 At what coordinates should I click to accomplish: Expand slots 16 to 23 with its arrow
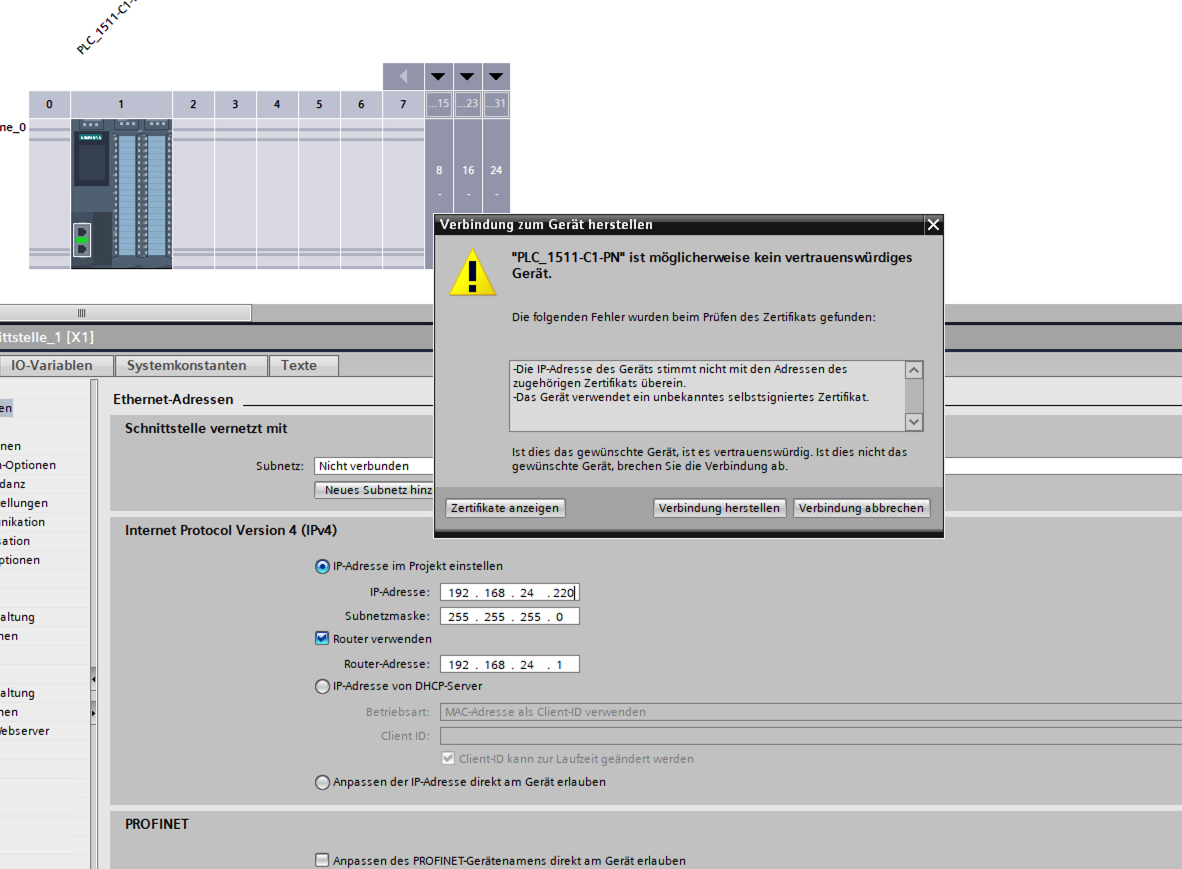coord(467,76)
